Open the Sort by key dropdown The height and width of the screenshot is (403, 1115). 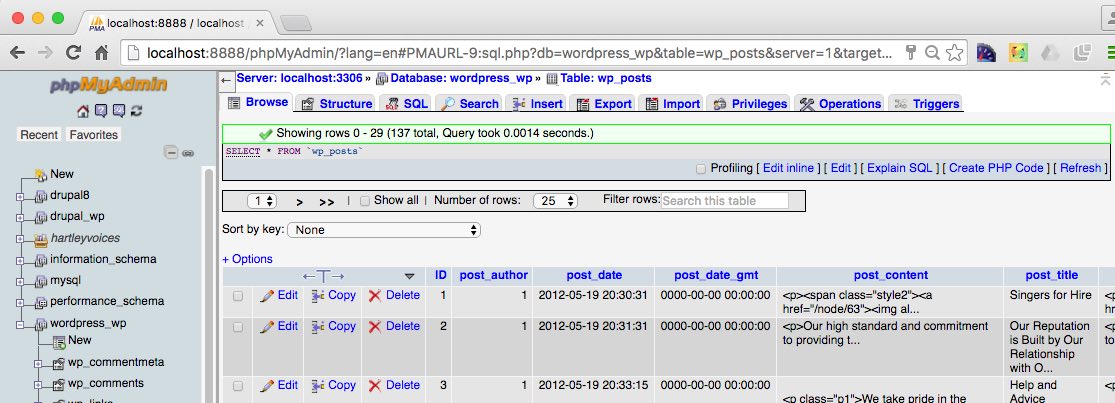pyautogui.click(x=384, y=230)
